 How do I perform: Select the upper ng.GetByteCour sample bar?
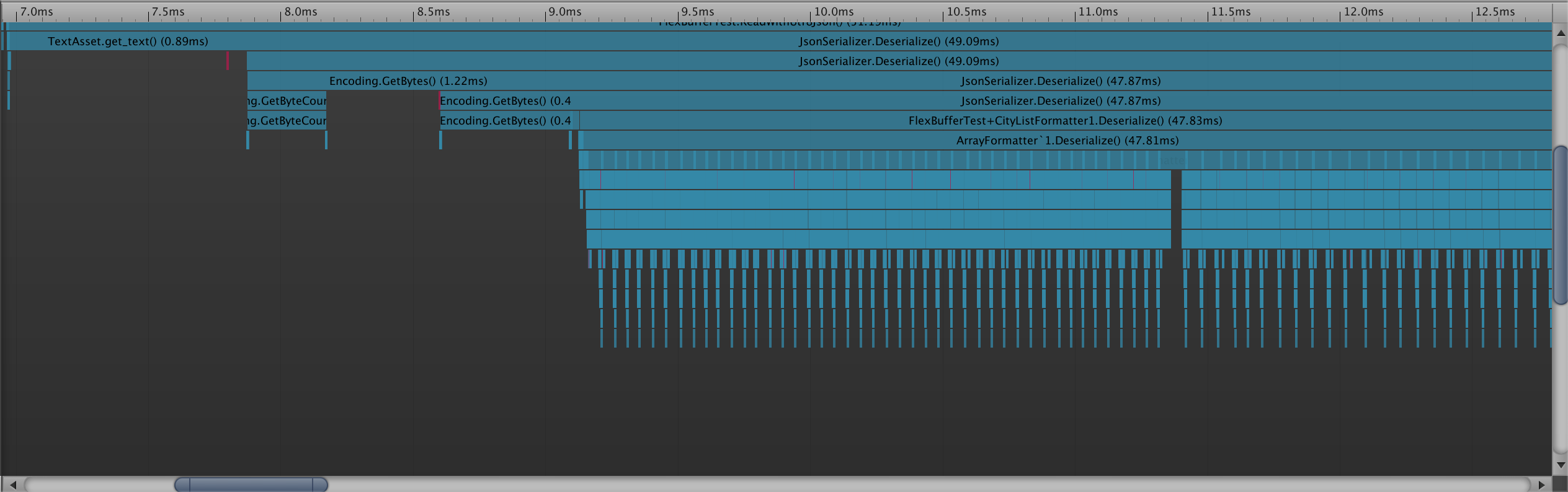[287, 101]
